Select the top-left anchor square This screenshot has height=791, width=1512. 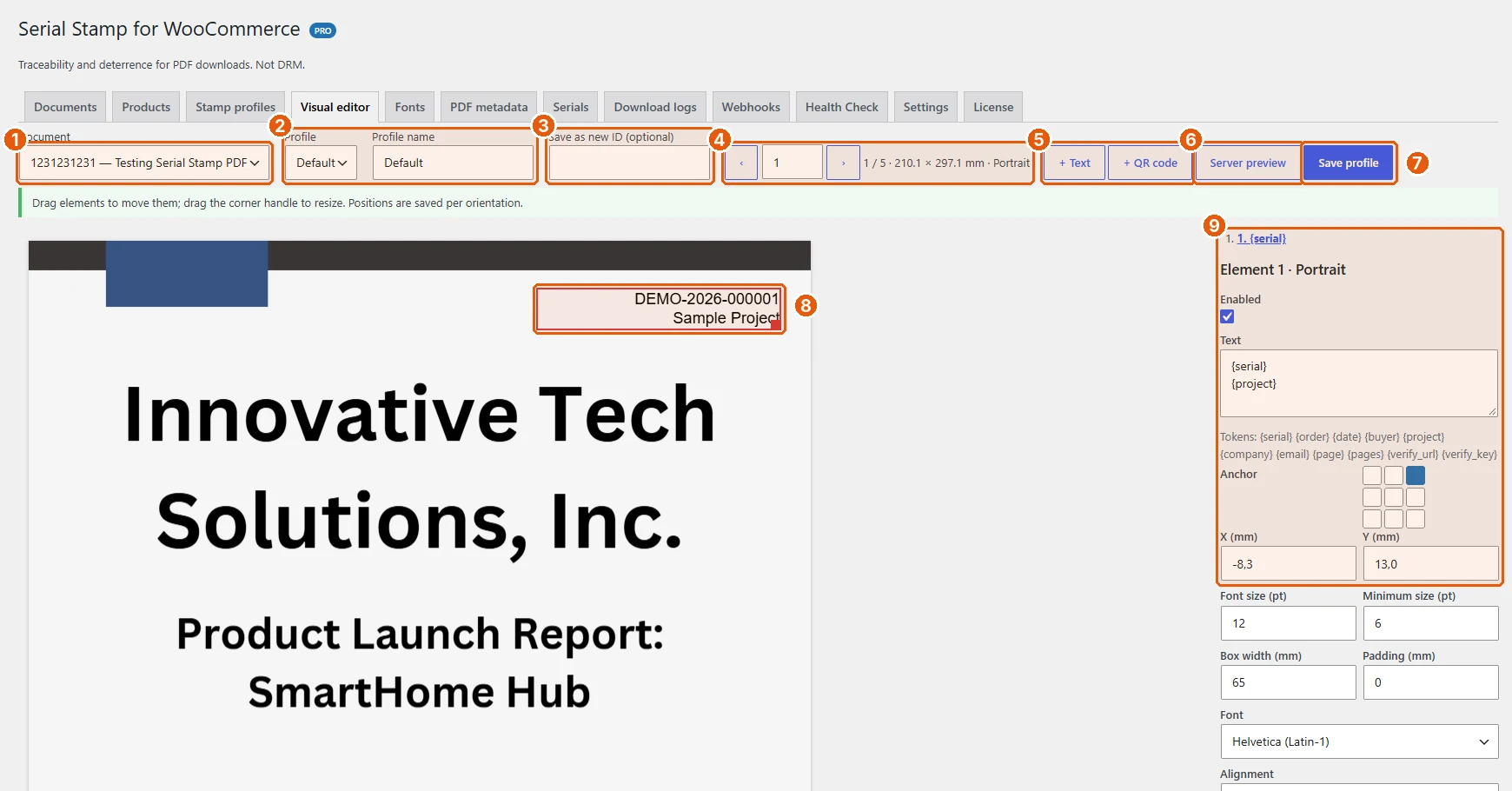click(x=1372, y=475)
